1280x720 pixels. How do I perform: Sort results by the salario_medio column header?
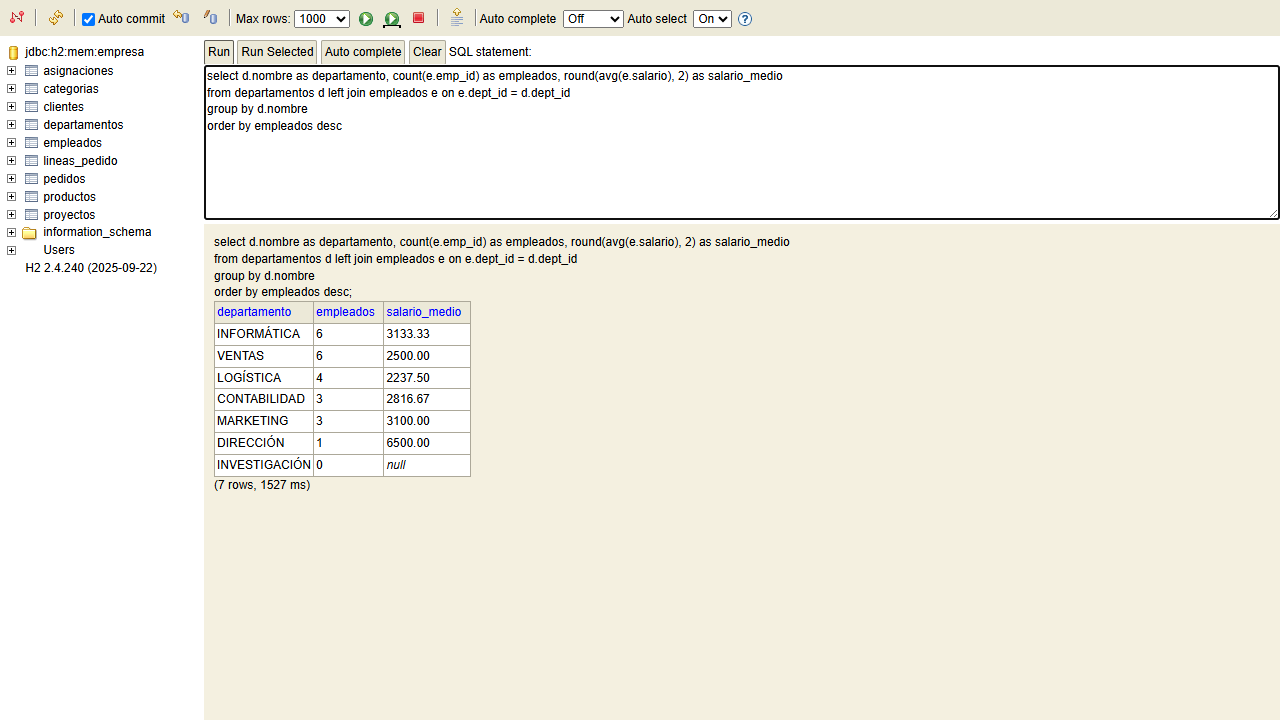(424, 312)
